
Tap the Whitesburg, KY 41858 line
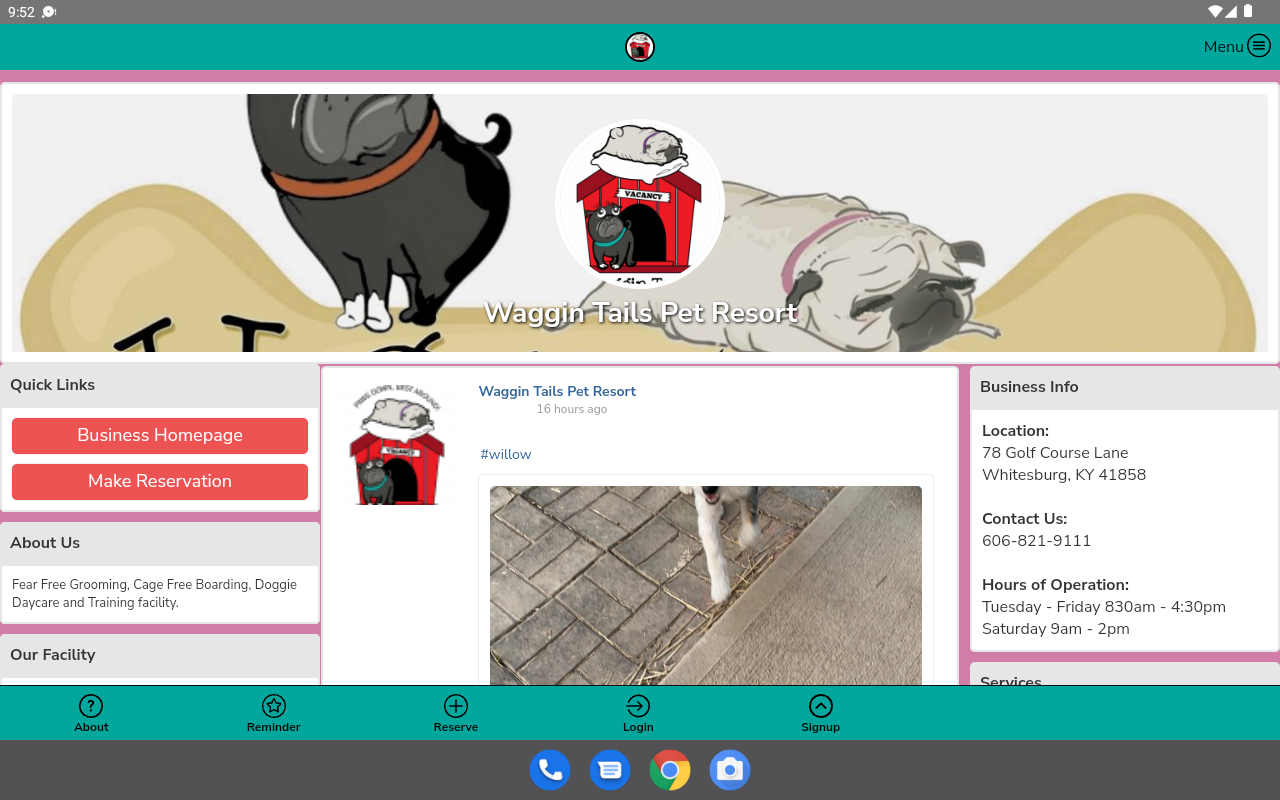point(1064,475)
